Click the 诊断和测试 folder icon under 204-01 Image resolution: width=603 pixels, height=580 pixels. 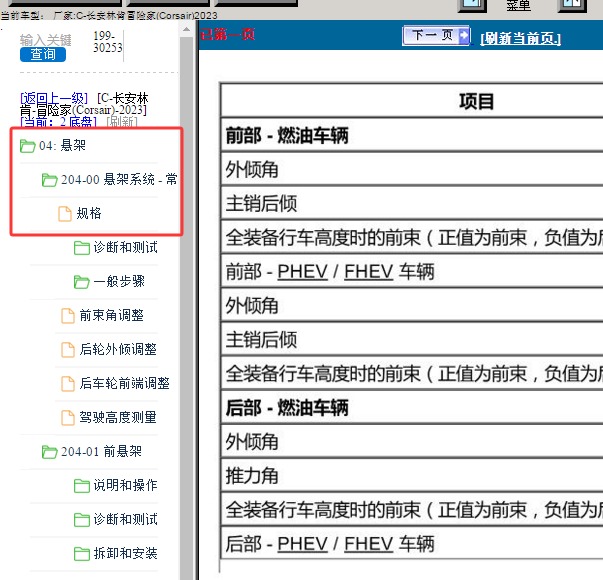point(82,520)
